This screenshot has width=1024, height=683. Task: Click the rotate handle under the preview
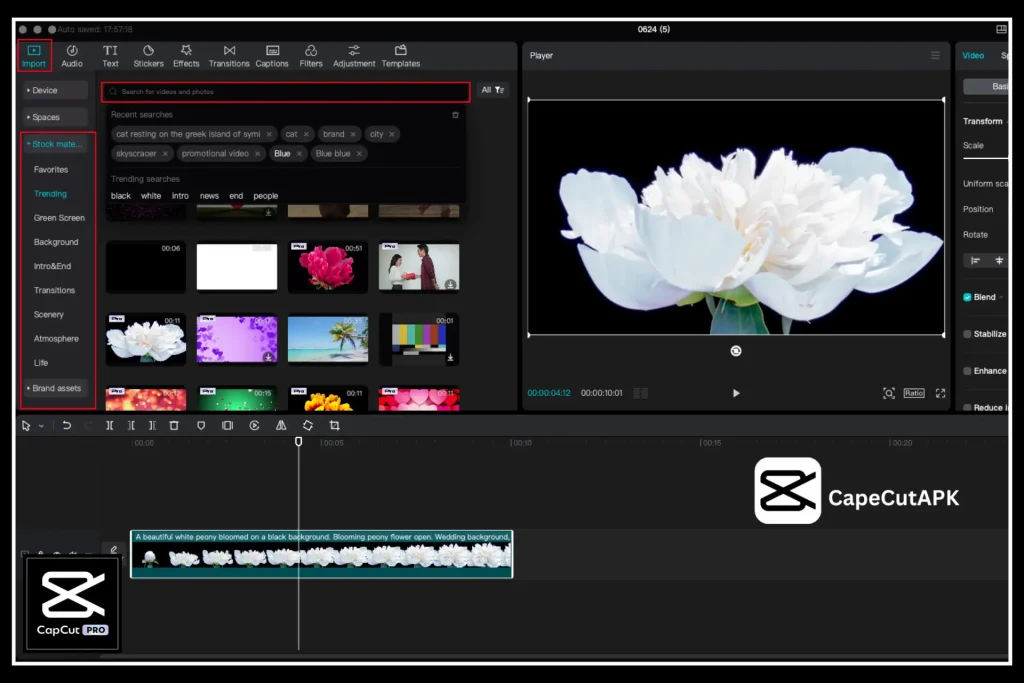[736, 351]
